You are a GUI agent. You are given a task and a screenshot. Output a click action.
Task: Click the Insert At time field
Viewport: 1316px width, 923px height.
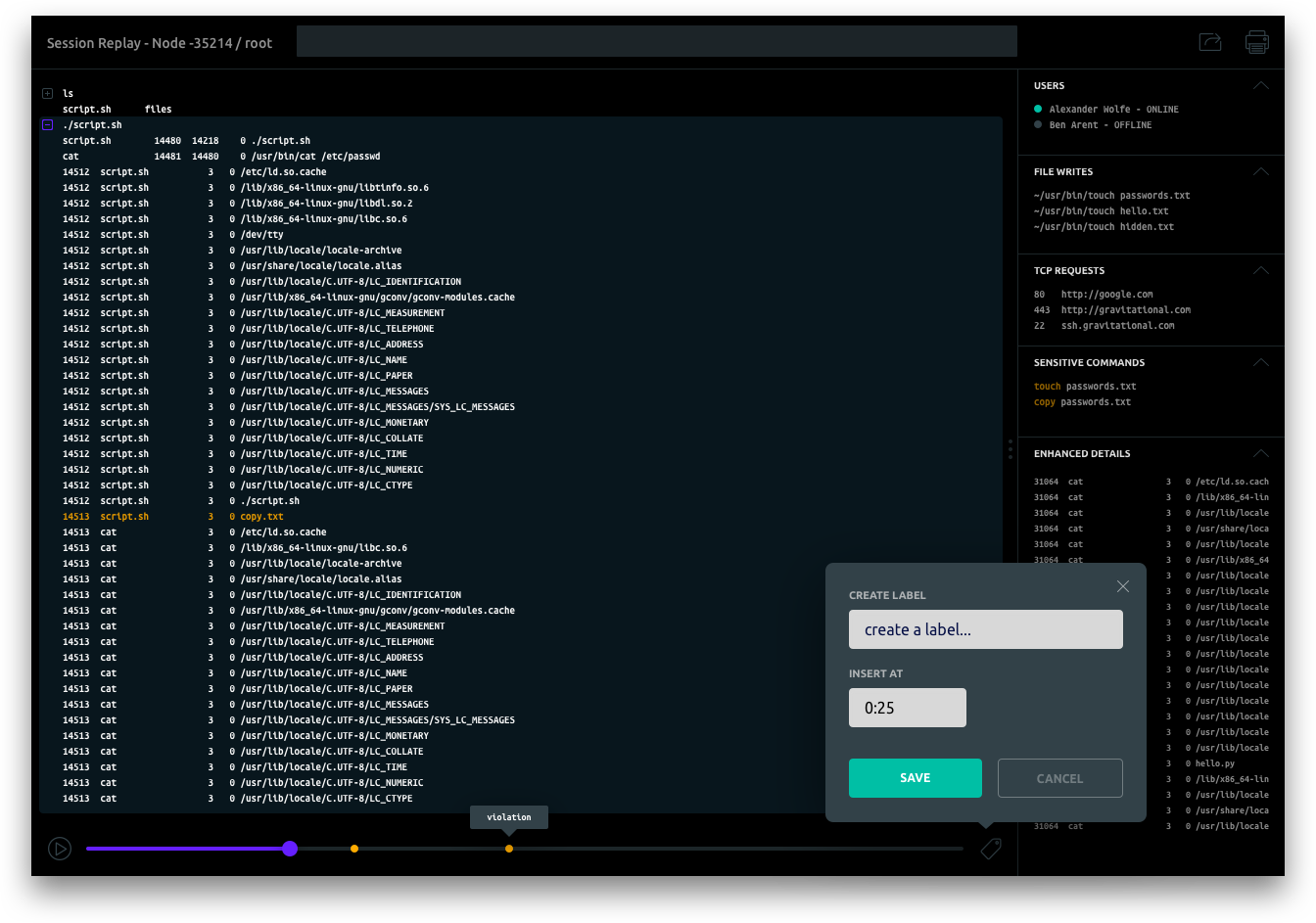(907, 708)
